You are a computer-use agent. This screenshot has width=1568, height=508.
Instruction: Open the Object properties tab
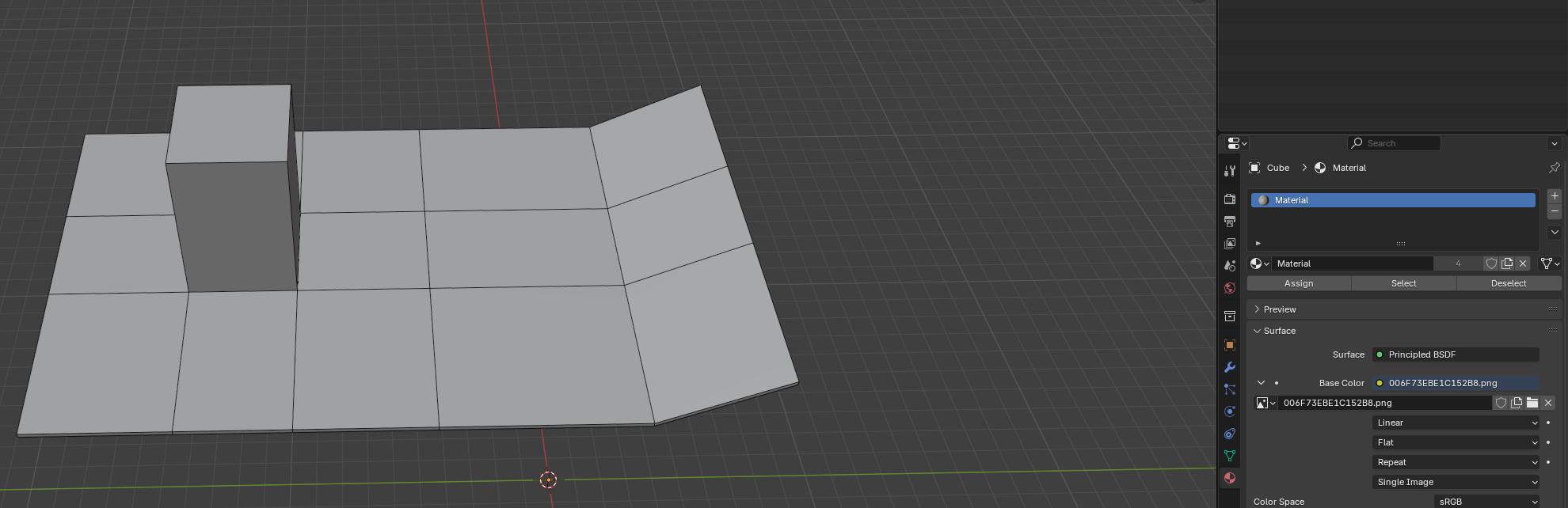(x=1229, y=345)
